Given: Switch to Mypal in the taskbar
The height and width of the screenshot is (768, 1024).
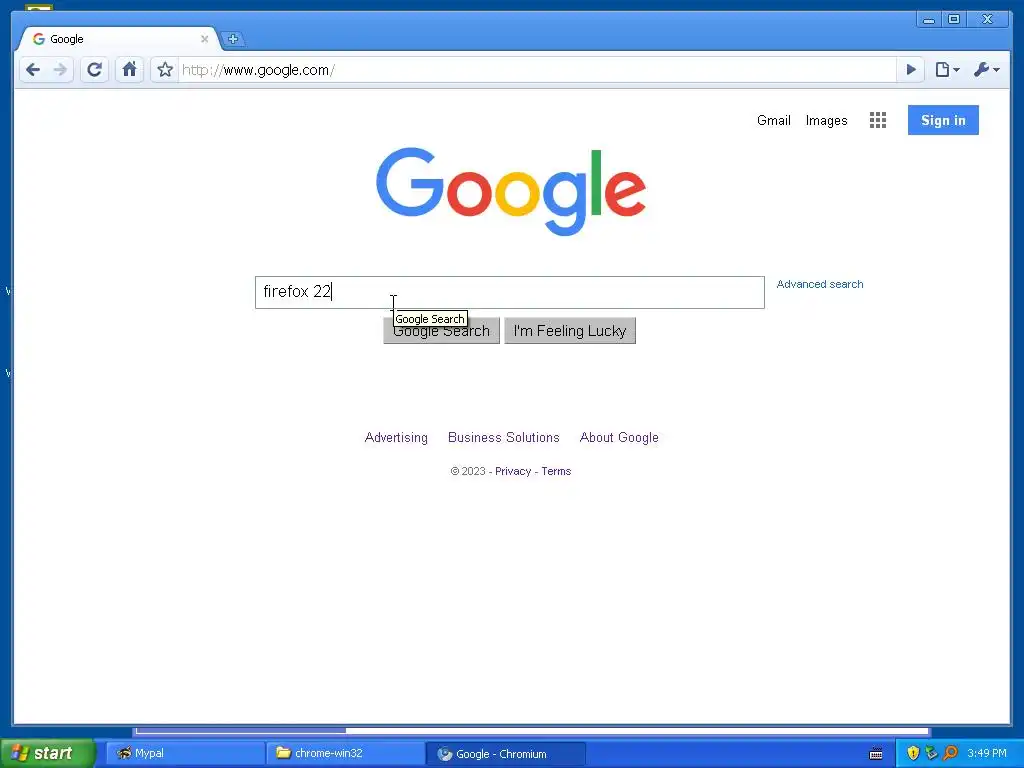Looking at the screenshot, I should 185,754.
